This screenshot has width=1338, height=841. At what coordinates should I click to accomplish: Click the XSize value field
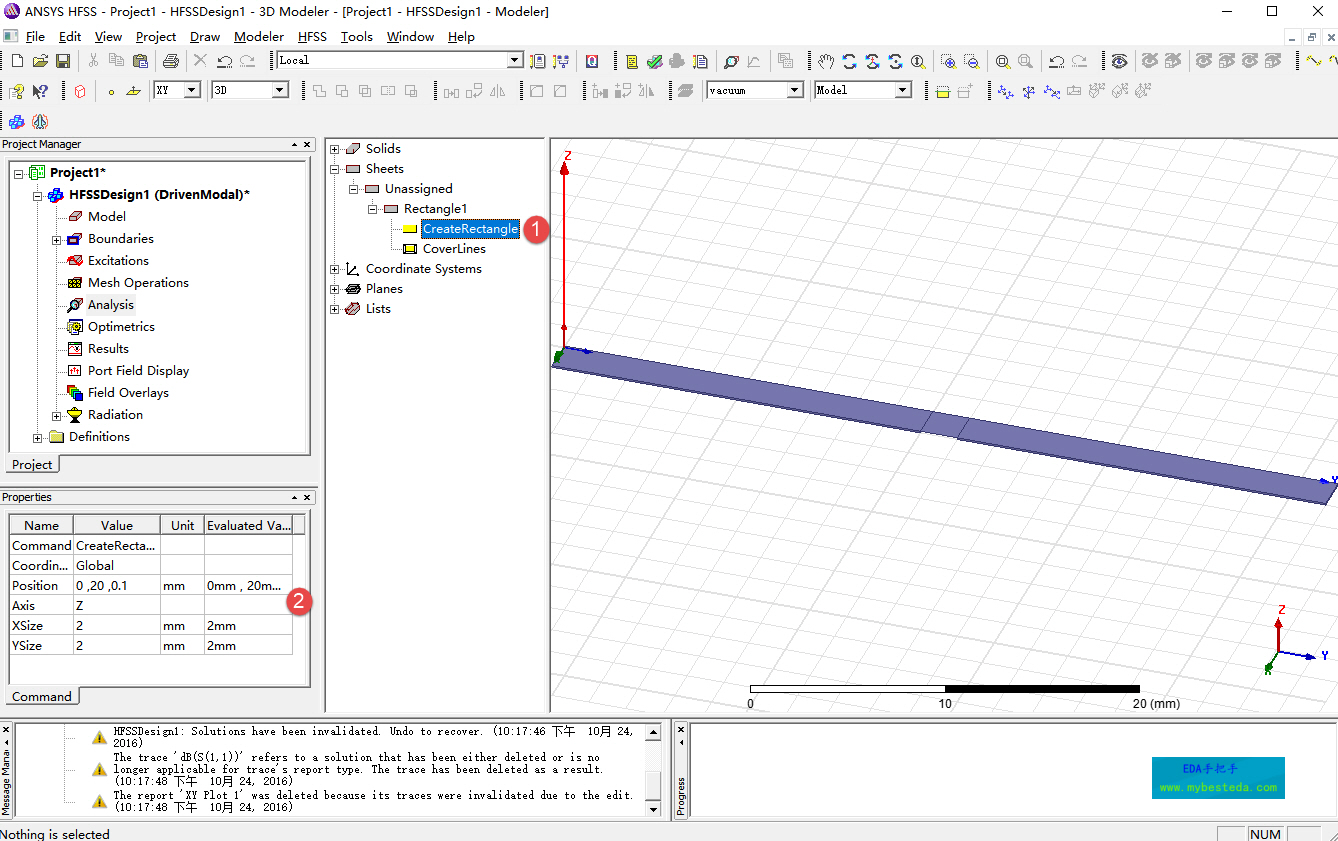116,626
